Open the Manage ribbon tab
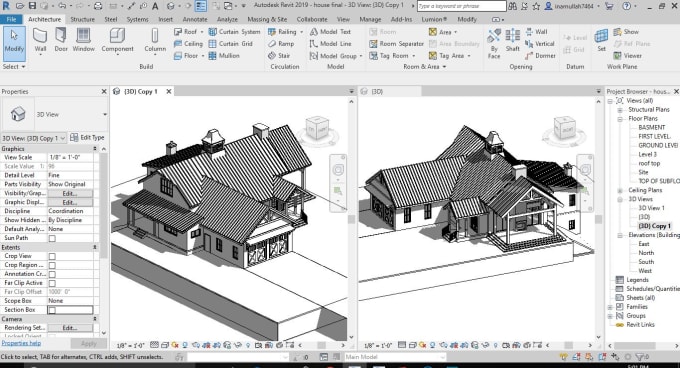The width and height of the screenshot is (680, 368). [x=370, y=20]
